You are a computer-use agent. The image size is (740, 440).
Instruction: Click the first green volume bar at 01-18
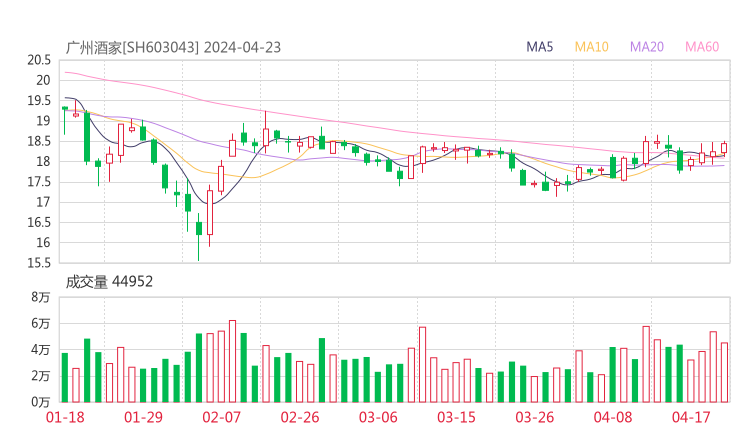65,378
